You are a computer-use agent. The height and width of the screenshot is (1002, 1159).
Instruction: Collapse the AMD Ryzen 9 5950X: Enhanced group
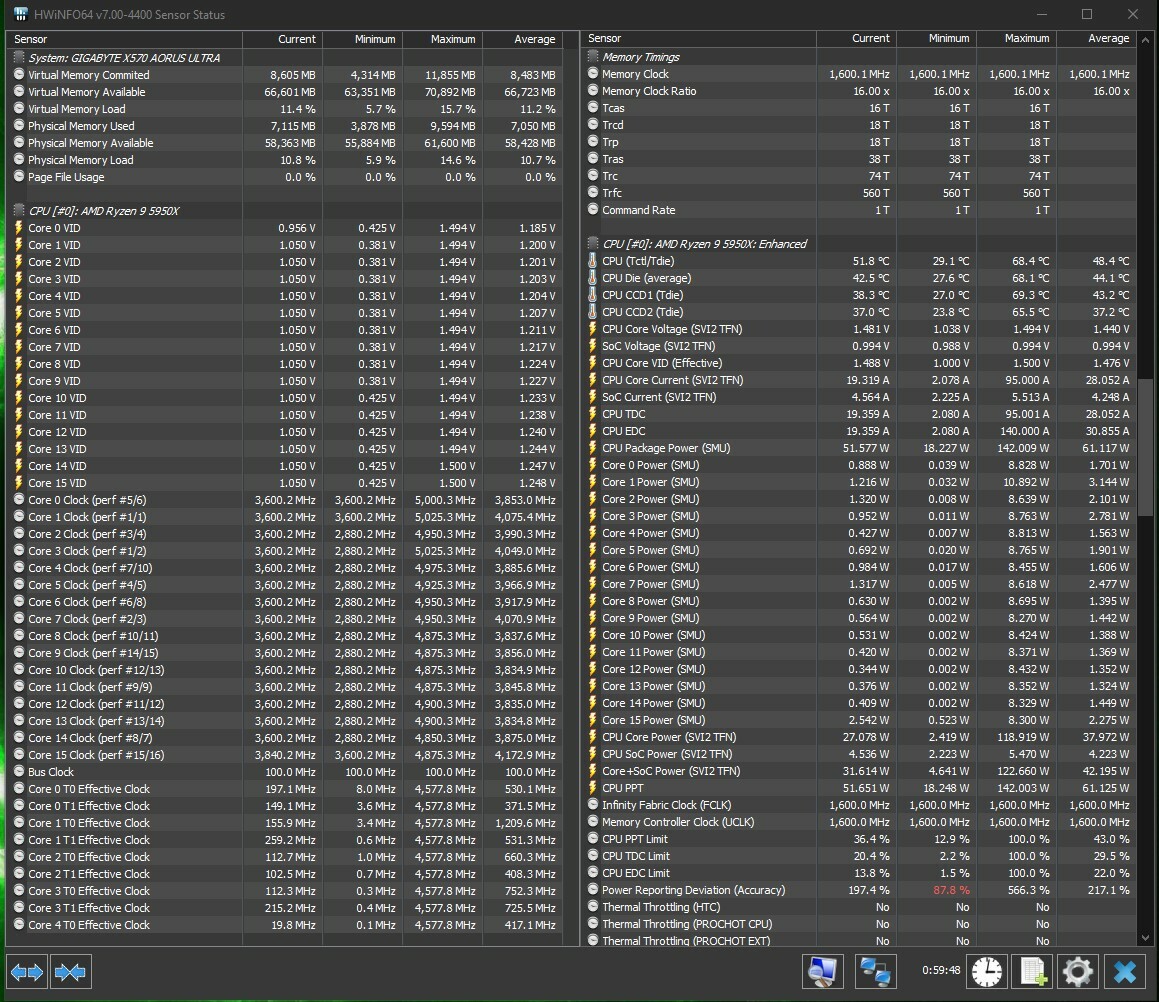click(593, 244)
